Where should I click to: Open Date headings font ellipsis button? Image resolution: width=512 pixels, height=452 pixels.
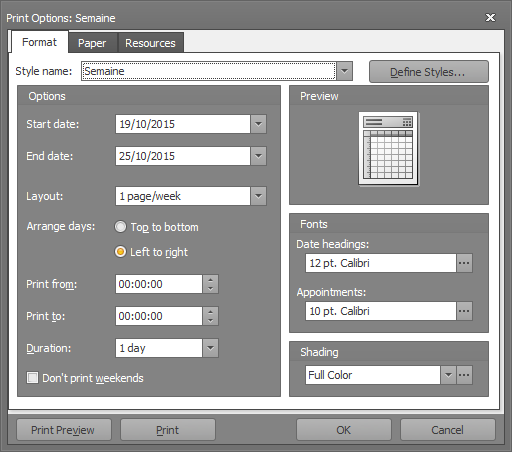click(464, 263)
